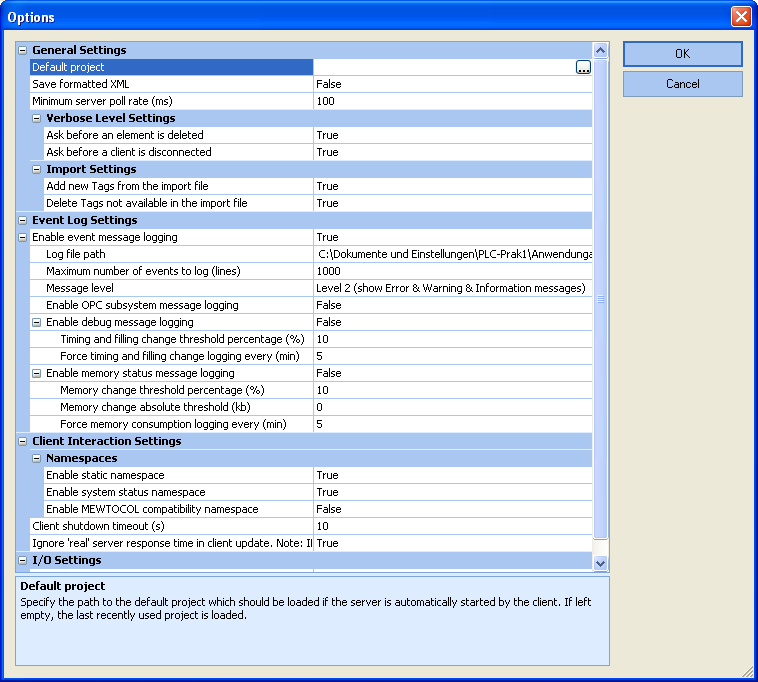The height and width of the screenshot is (682, 758).
Task: Select Force timing and filling change logging row
Action: tap(172, 356)
